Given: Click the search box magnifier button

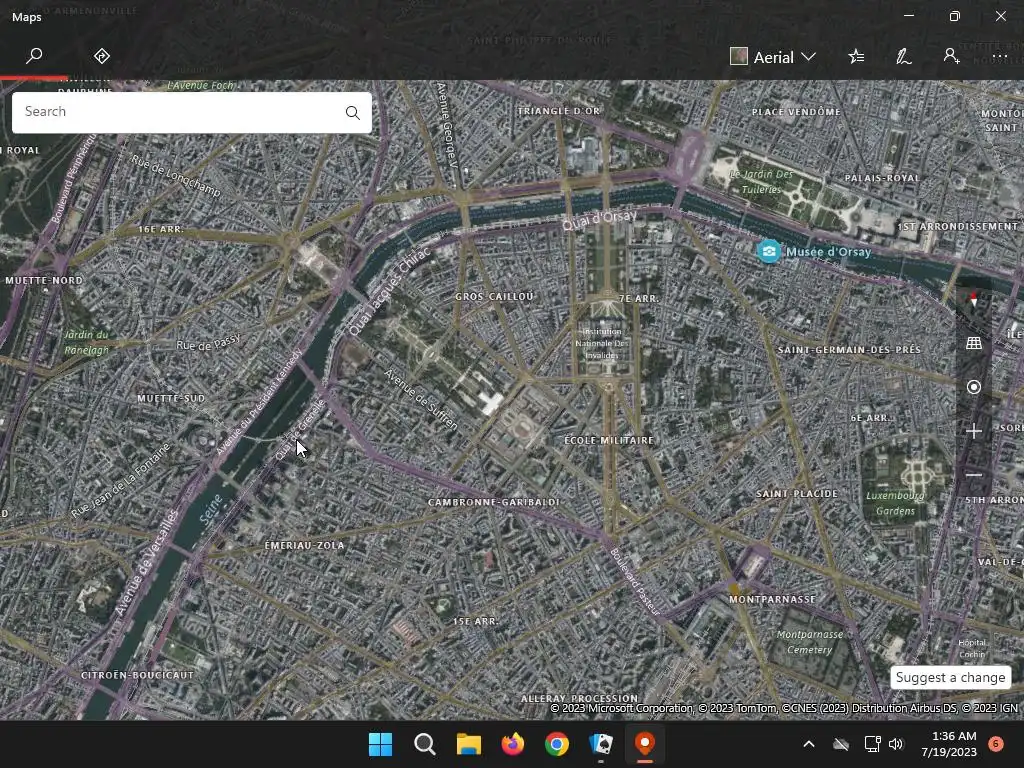Looking at the screenshot, I should click(353, 112).
